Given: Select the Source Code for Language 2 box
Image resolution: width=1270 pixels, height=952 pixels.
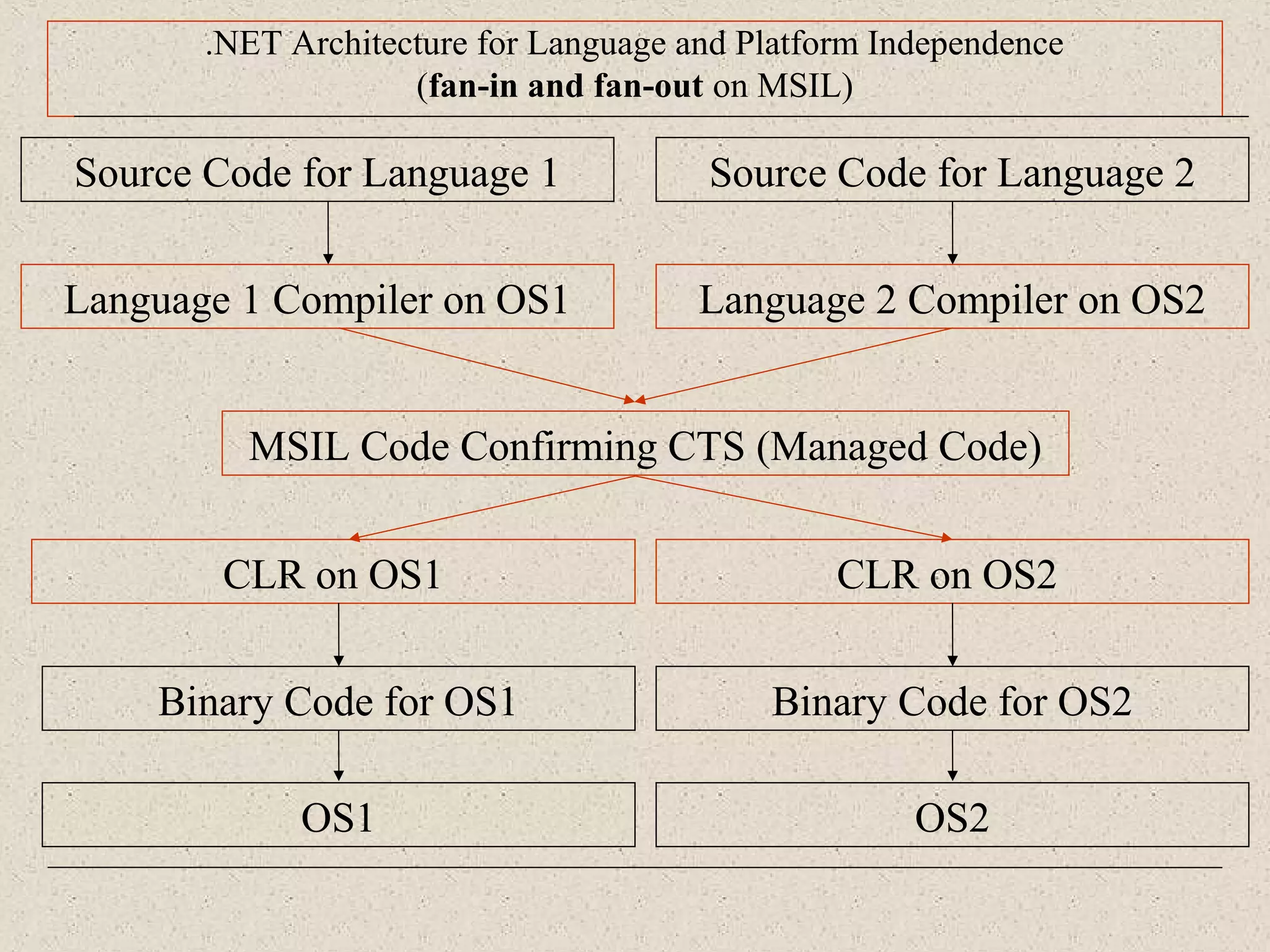Looking at the screenshot, I should pyautogui.click(x=952, y=170).
